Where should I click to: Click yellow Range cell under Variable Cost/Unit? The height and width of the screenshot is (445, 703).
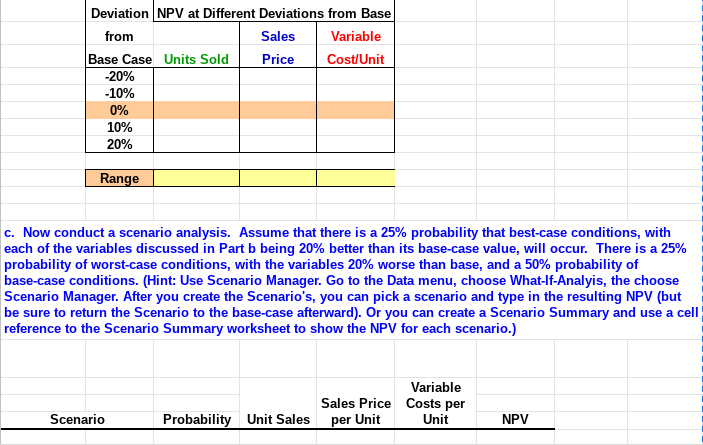click(356, 178)
